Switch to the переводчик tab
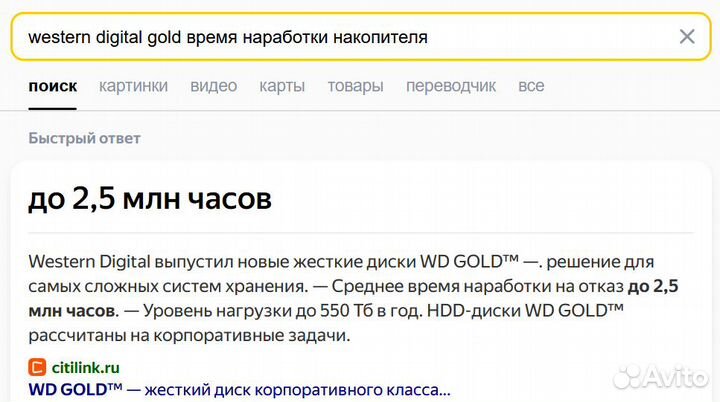The width and height of the screenshot is (720, 402). (x=451, y=86)
